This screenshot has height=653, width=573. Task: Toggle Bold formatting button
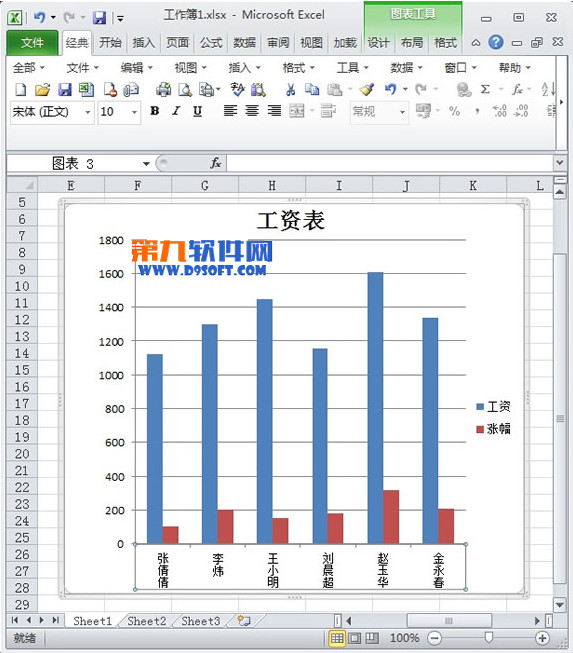154,111
